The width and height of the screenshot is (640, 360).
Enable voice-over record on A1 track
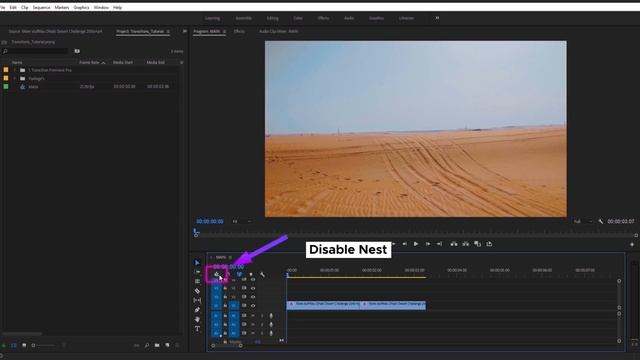click(x=271, y=316)
